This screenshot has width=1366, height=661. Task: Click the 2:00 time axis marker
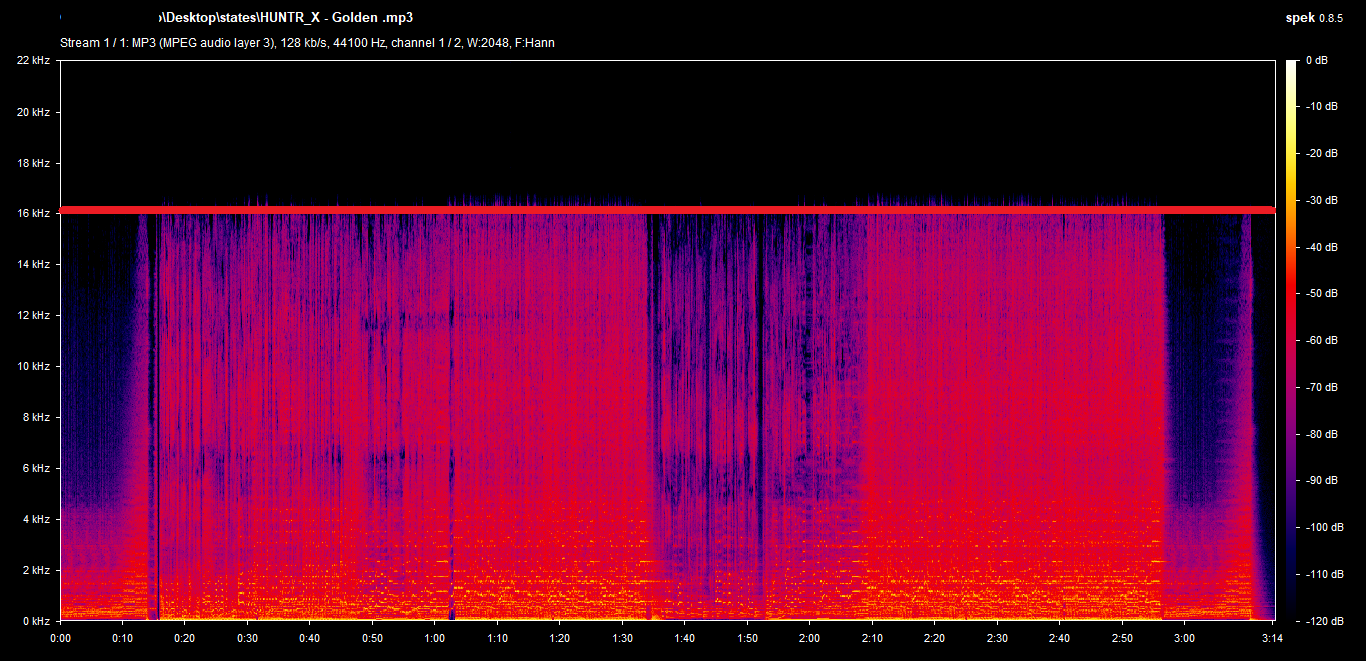[x=809, y=638]
